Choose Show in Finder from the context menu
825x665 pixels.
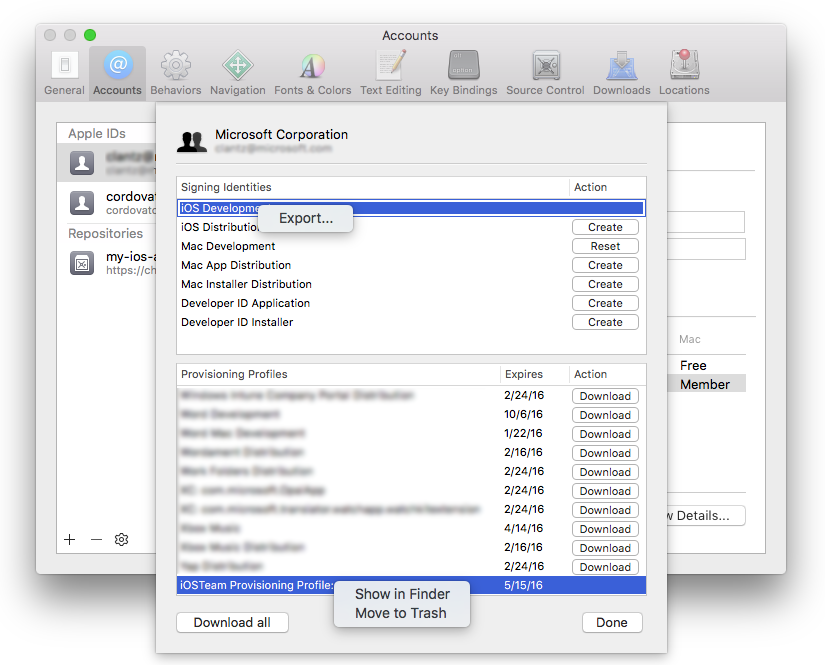402,594
